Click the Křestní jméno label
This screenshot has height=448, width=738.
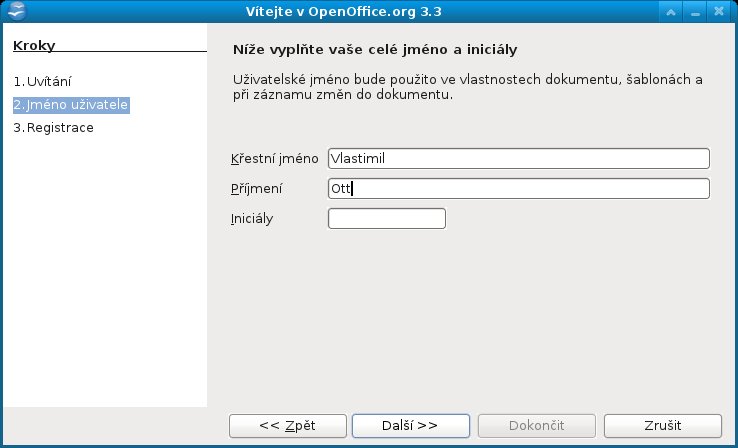pyautogui.click(x=275, y=159)
